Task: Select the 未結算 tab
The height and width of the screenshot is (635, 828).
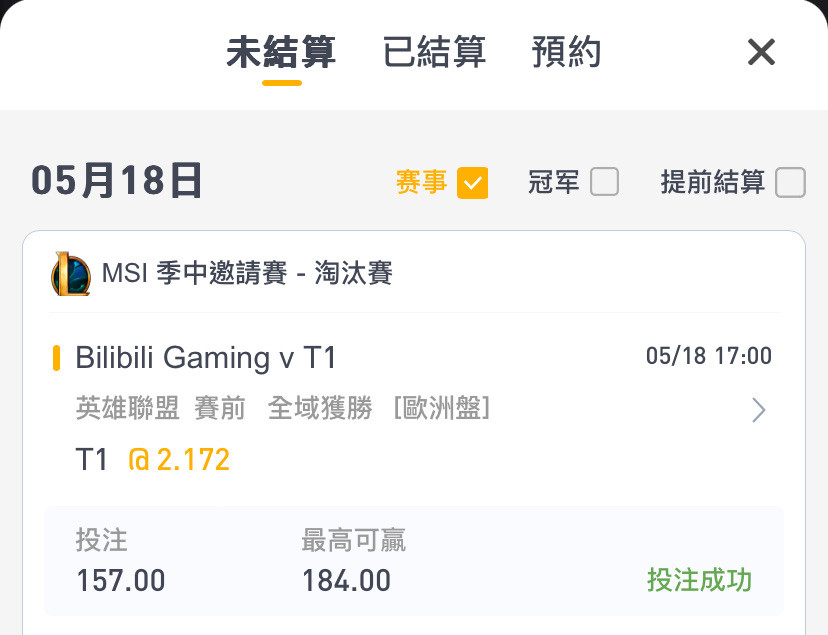Action: (x=281, y=52)
